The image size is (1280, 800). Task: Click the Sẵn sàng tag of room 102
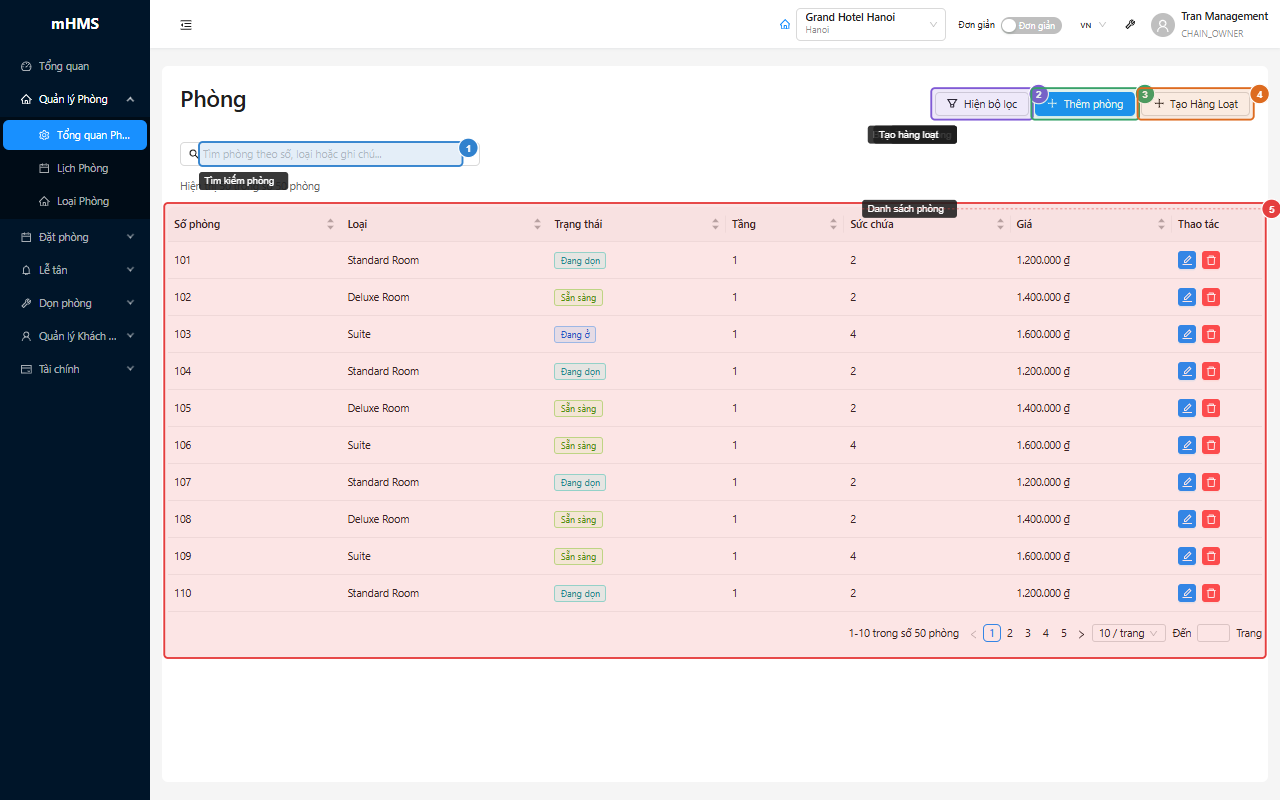pyautogui.click(x=578, y=297)
